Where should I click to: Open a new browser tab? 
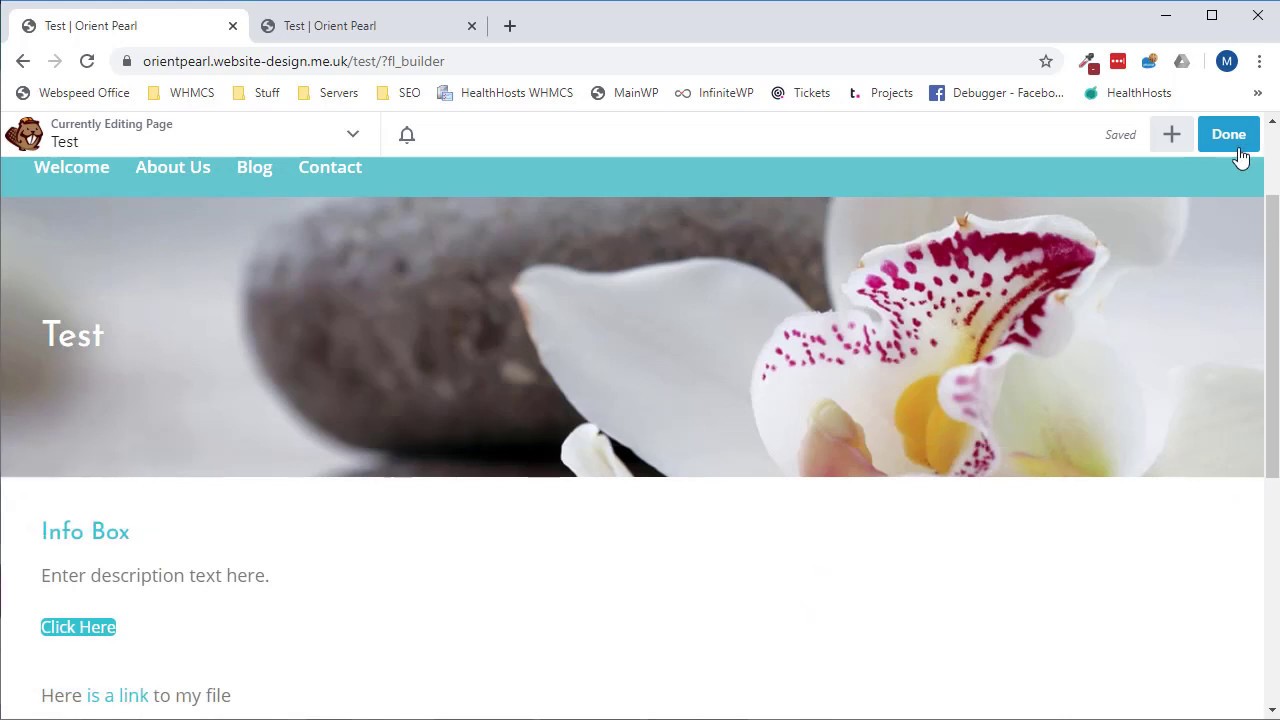[510, 26]
